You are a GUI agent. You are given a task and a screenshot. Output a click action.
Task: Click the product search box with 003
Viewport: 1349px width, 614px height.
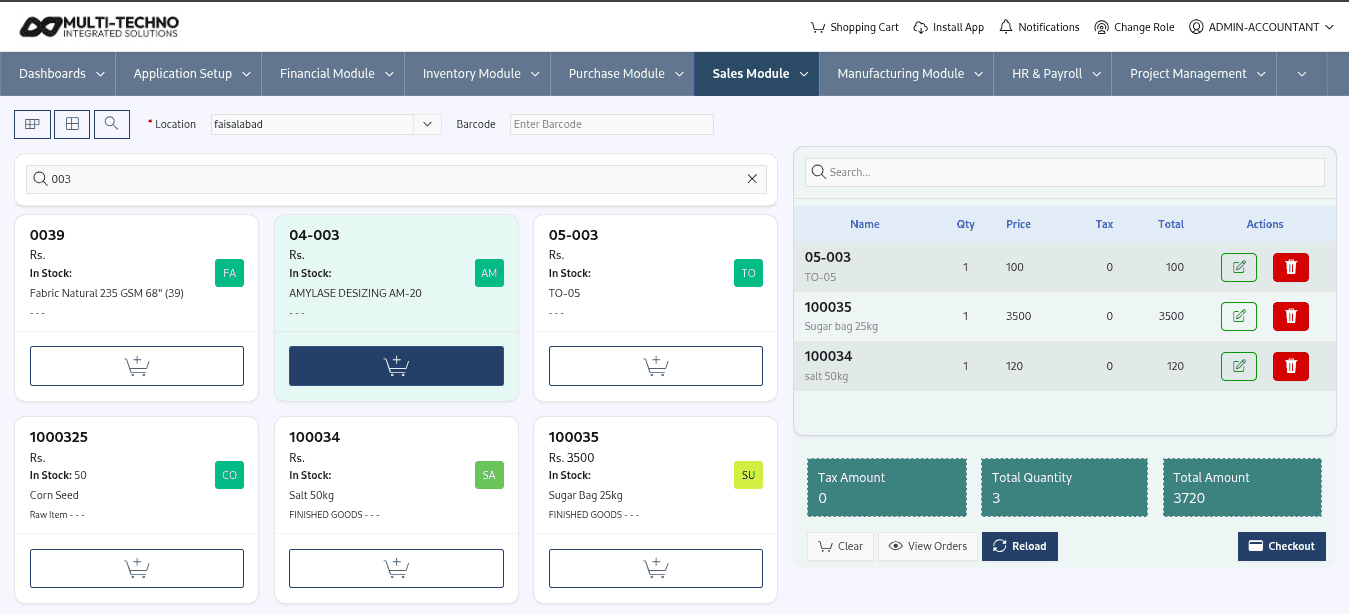[396, 179]
